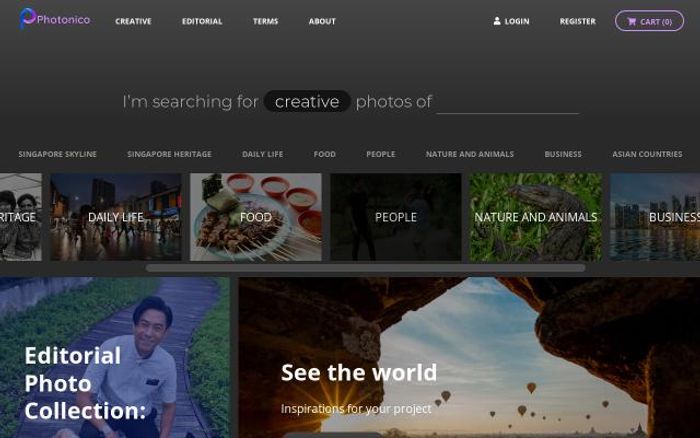Viewport: 700px width, 438px height.
Task: Open the Daily Life thumbnail
Action: pyautogui.click(x=116, y=217)
